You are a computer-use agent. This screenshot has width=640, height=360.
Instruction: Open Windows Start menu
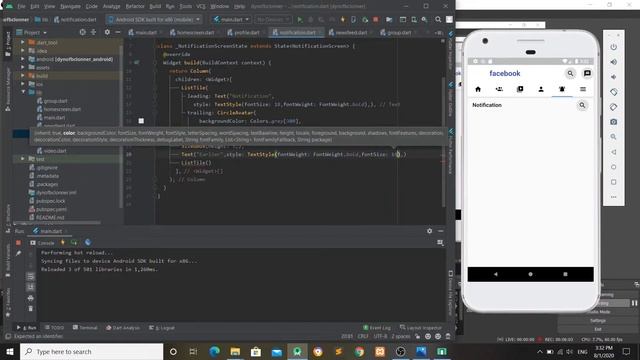tap(10, 351)
